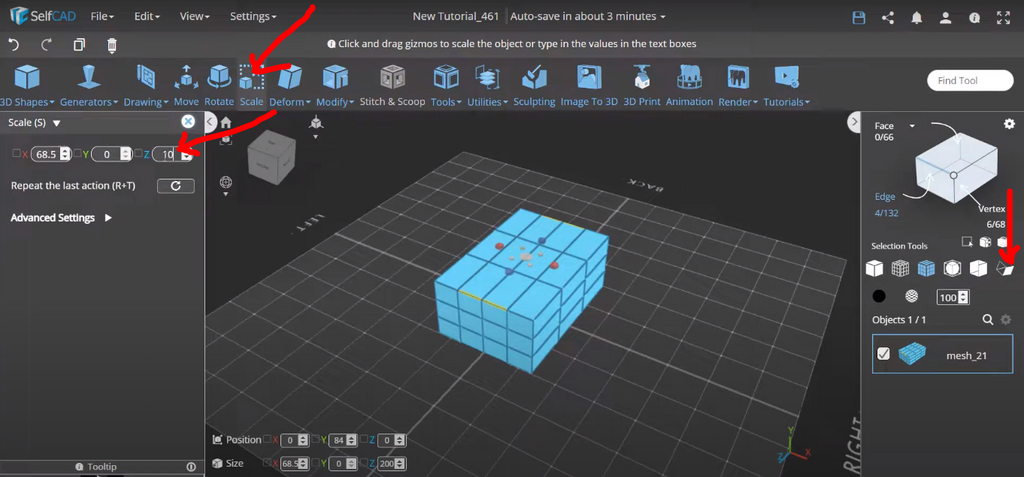Open the user account icon
1024x477 pixels.
pyautogui.click(x=946, y=18)
